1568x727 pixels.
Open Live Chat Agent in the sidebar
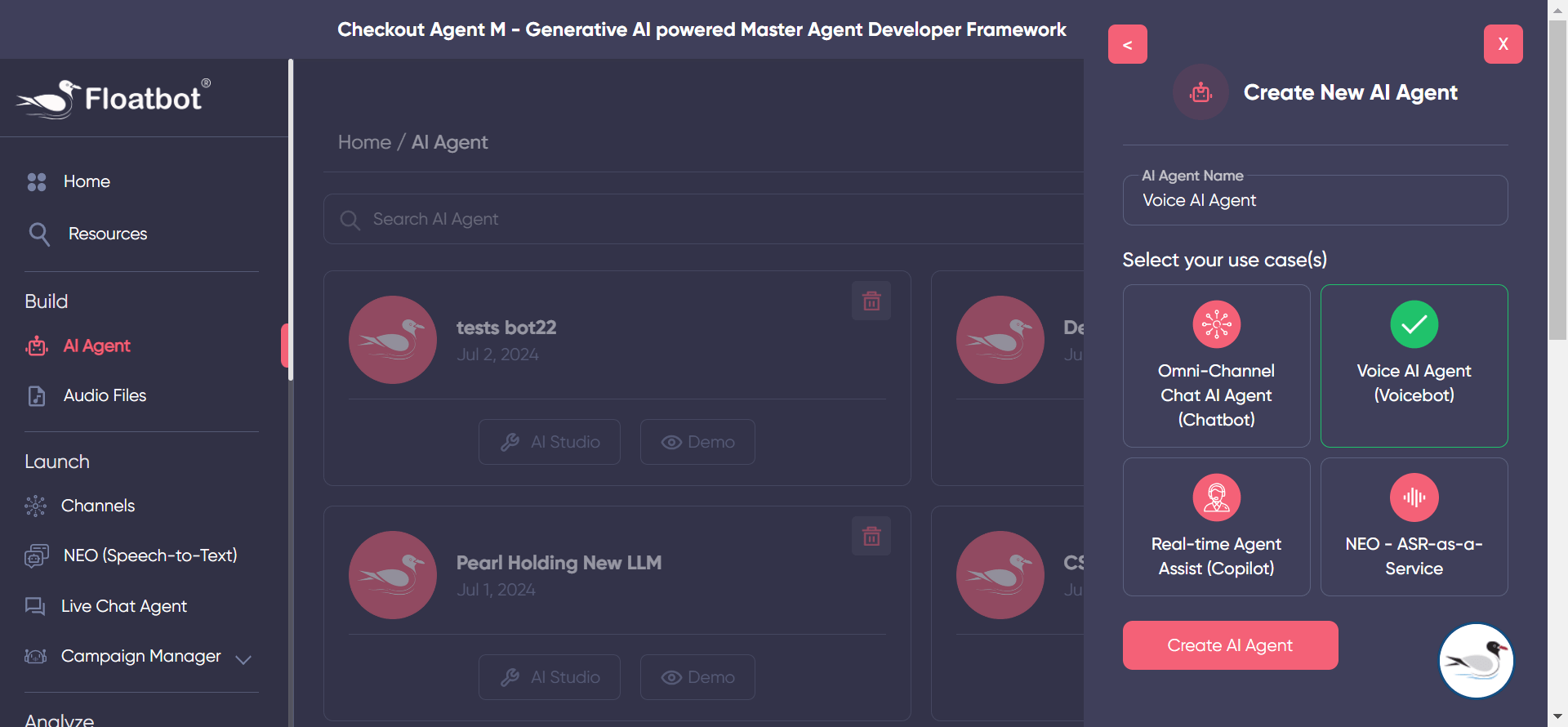[124, 606]
